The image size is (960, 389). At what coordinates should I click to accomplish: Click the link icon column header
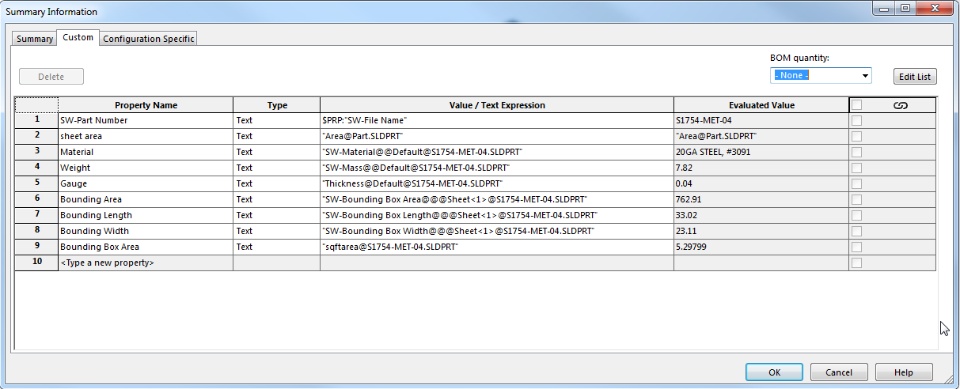point(900,105)
